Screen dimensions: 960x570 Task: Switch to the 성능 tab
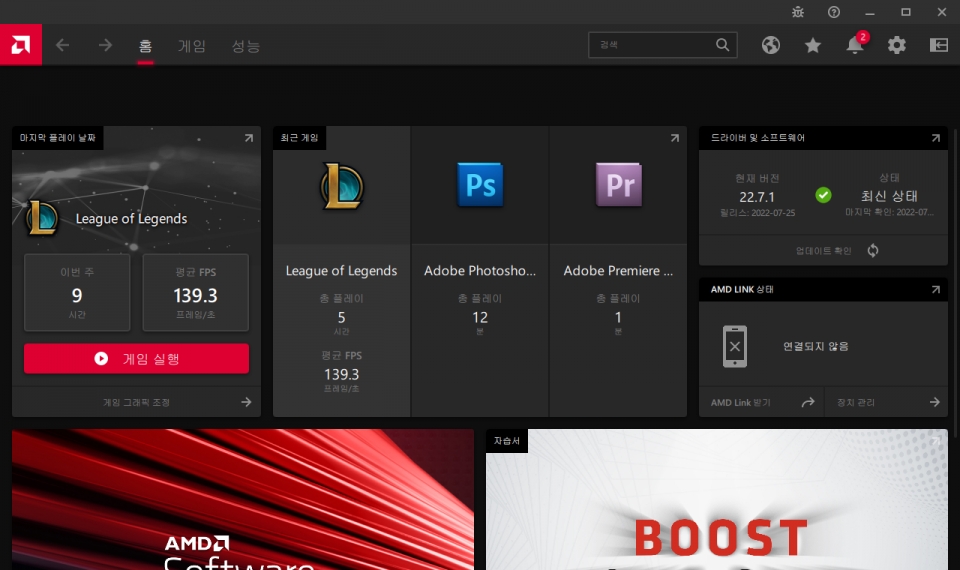coord(246,46)
